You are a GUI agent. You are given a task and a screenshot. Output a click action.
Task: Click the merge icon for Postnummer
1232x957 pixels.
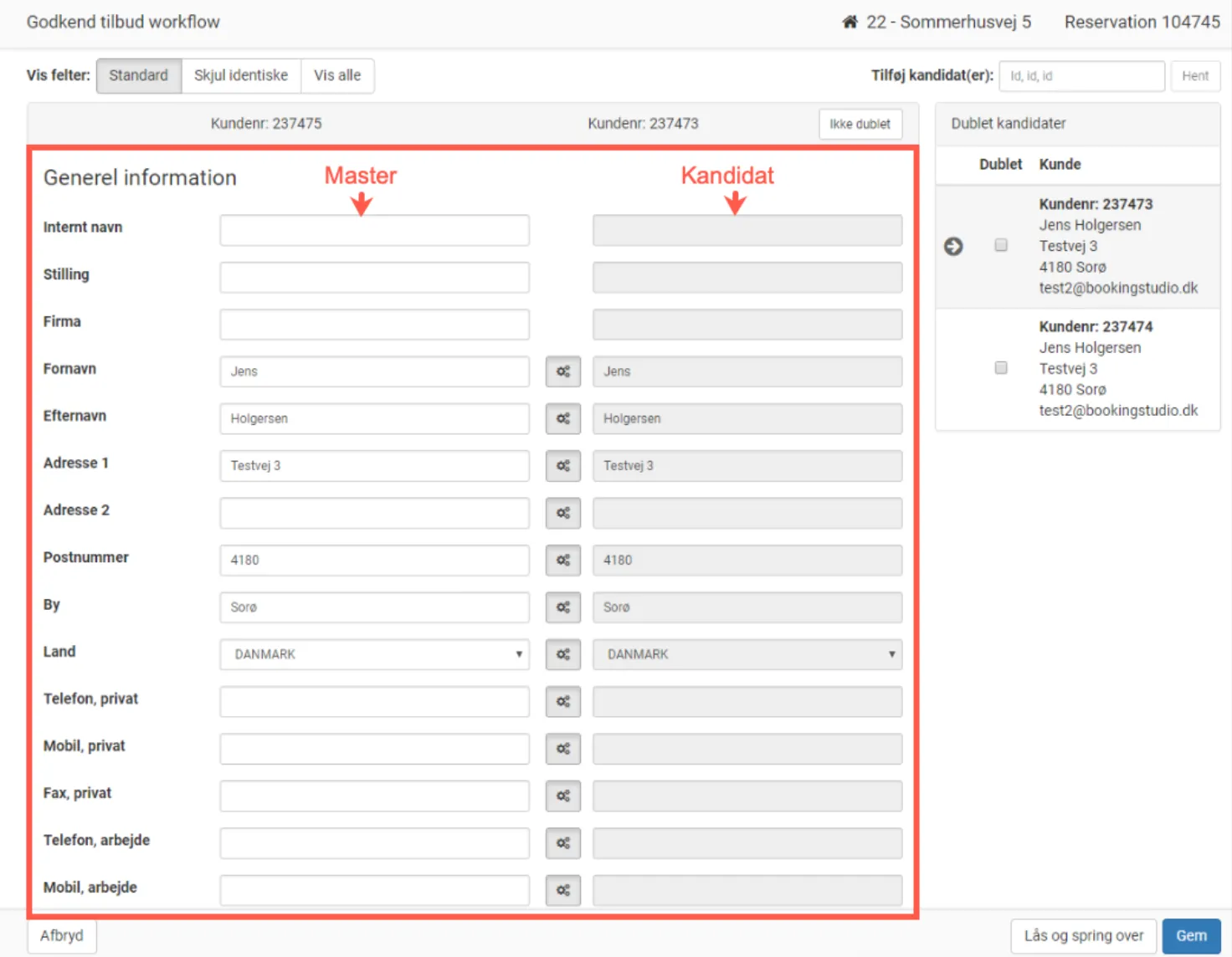(x=563, y=560)
